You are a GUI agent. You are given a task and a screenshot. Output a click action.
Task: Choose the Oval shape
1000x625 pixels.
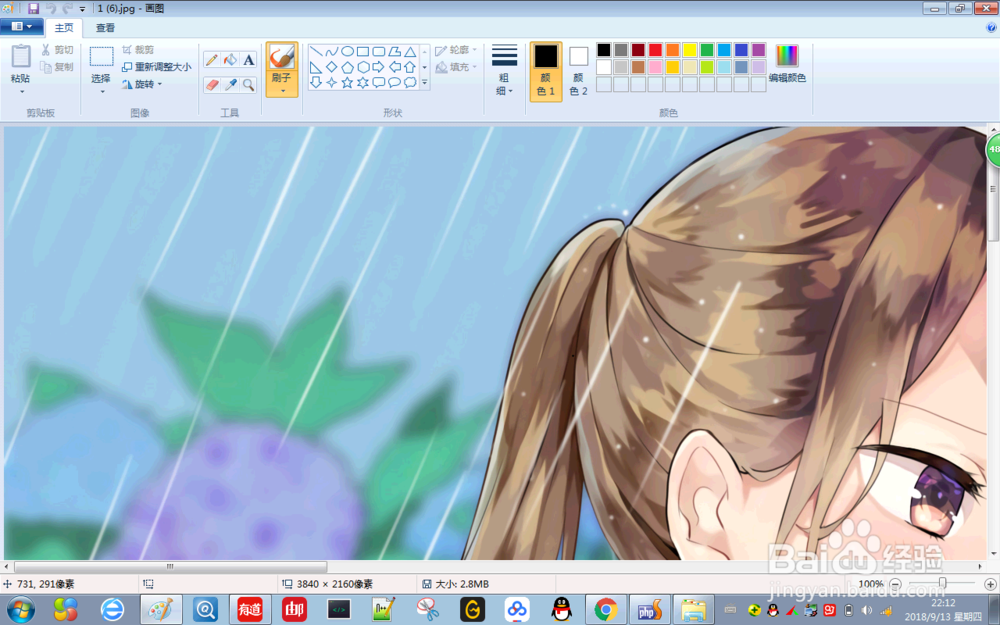348,52
